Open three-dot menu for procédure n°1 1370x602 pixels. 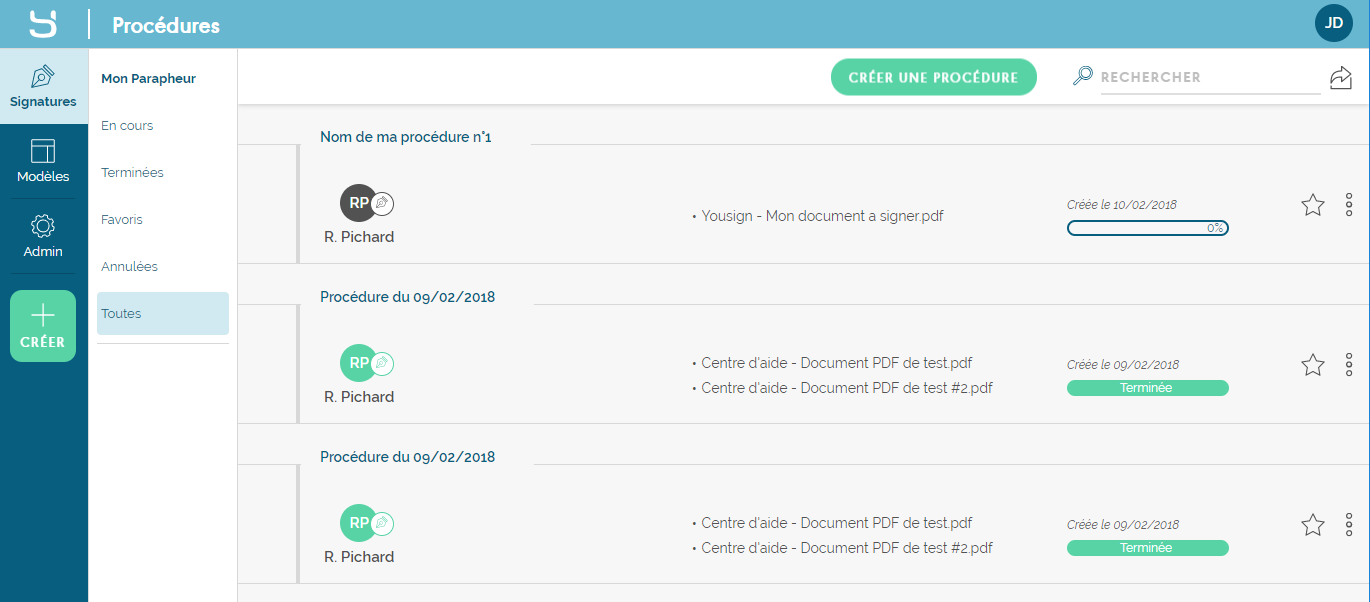pos(1349,205)
